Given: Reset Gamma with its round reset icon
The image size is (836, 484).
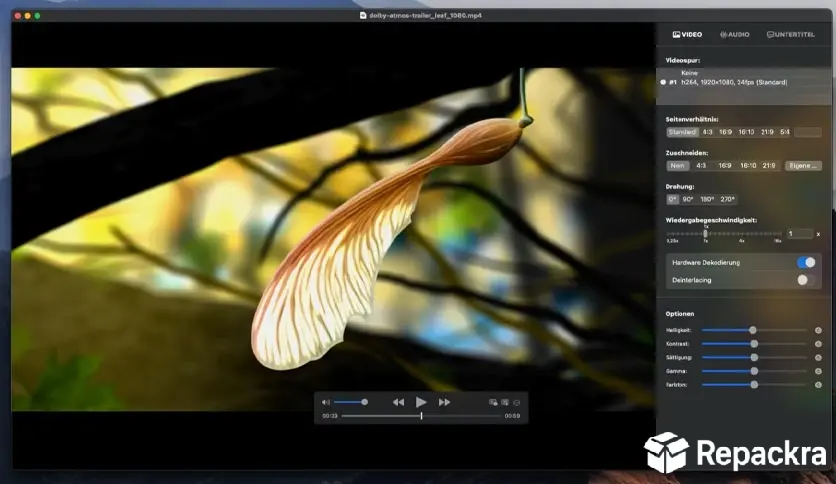Looking at the screenshot, I should coord(818,371).
